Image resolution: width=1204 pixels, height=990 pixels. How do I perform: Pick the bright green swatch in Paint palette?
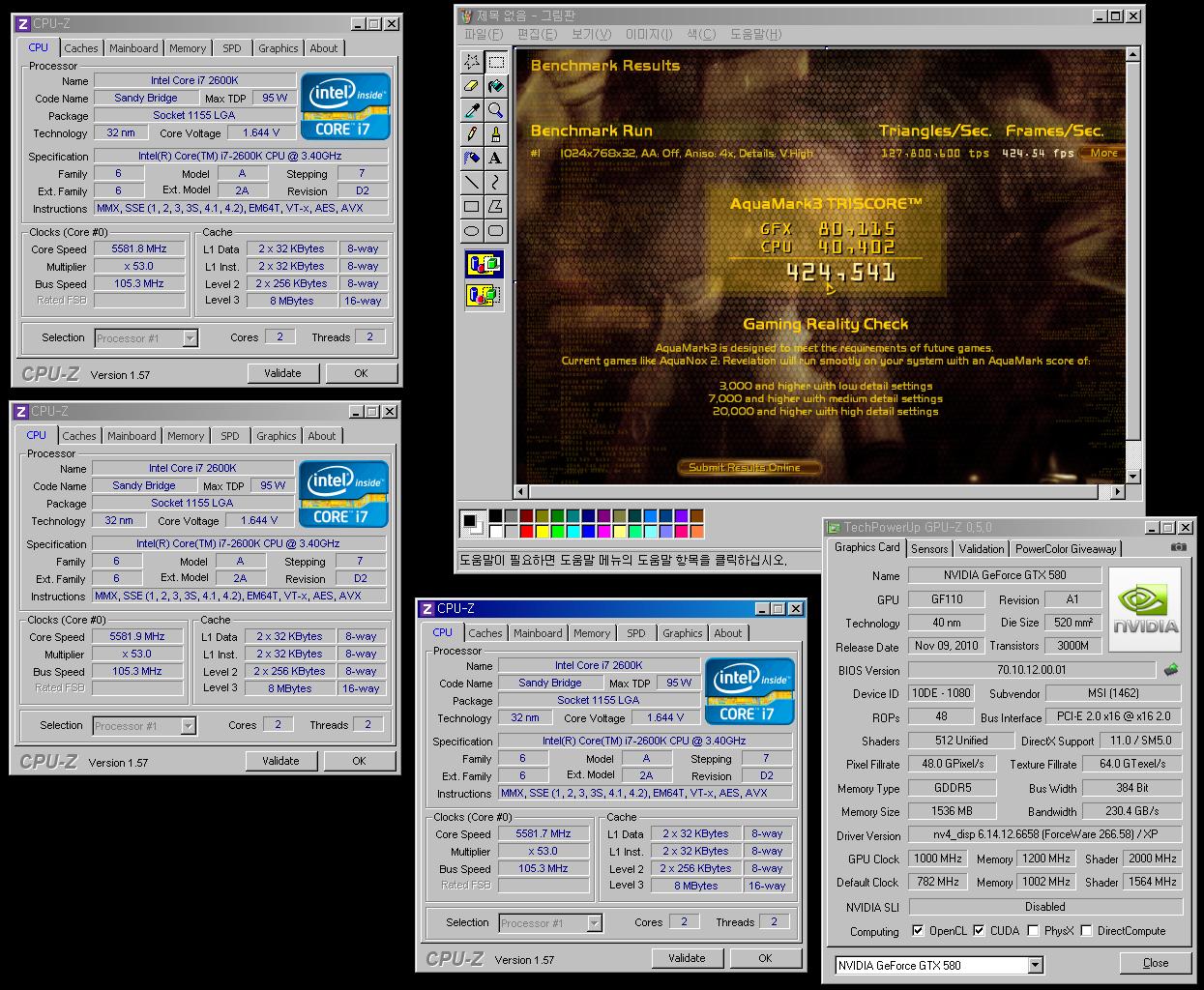[x=558, y=531]
